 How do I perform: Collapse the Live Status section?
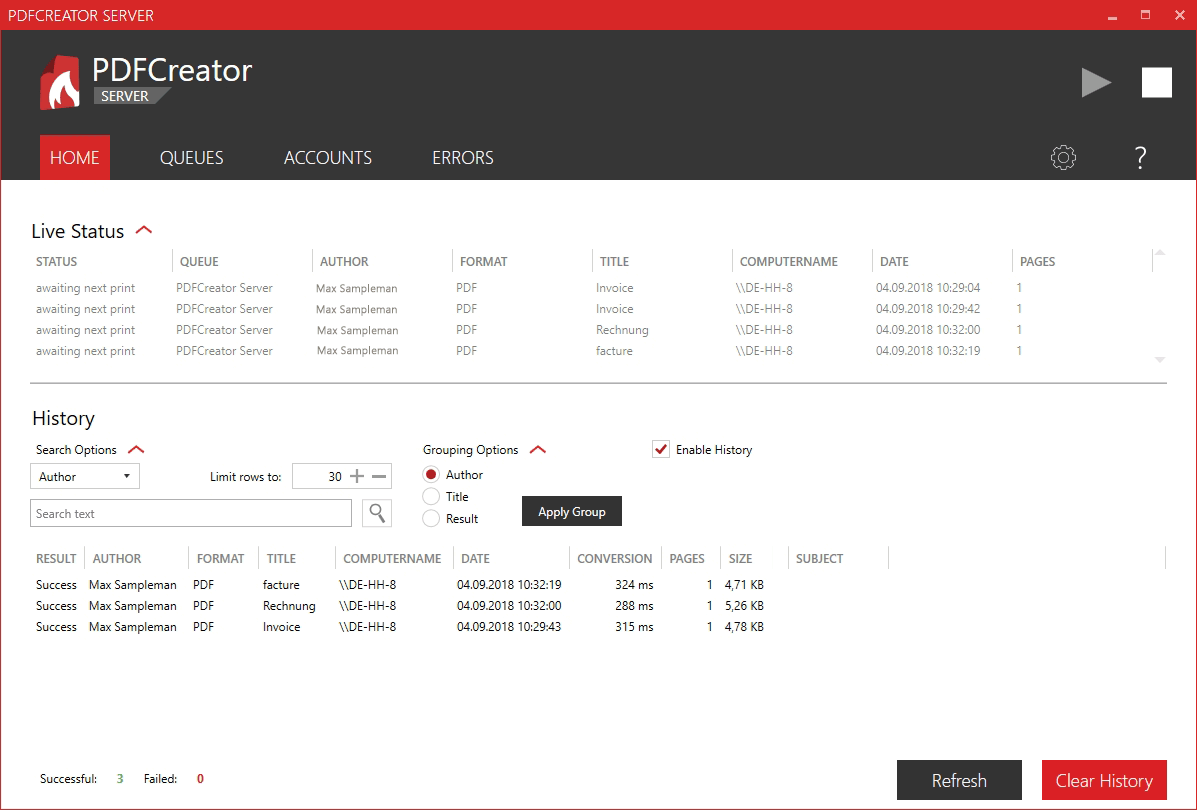click(143, 229)
